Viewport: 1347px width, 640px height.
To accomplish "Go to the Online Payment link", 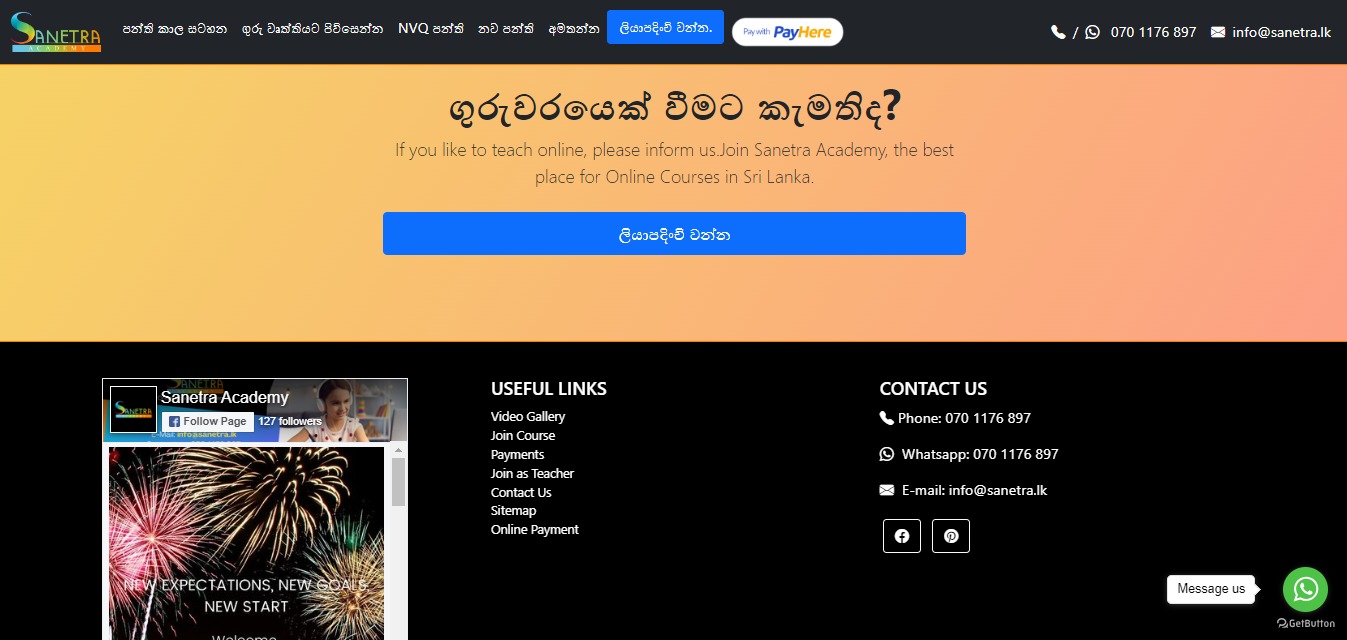I will click(535, 530).
